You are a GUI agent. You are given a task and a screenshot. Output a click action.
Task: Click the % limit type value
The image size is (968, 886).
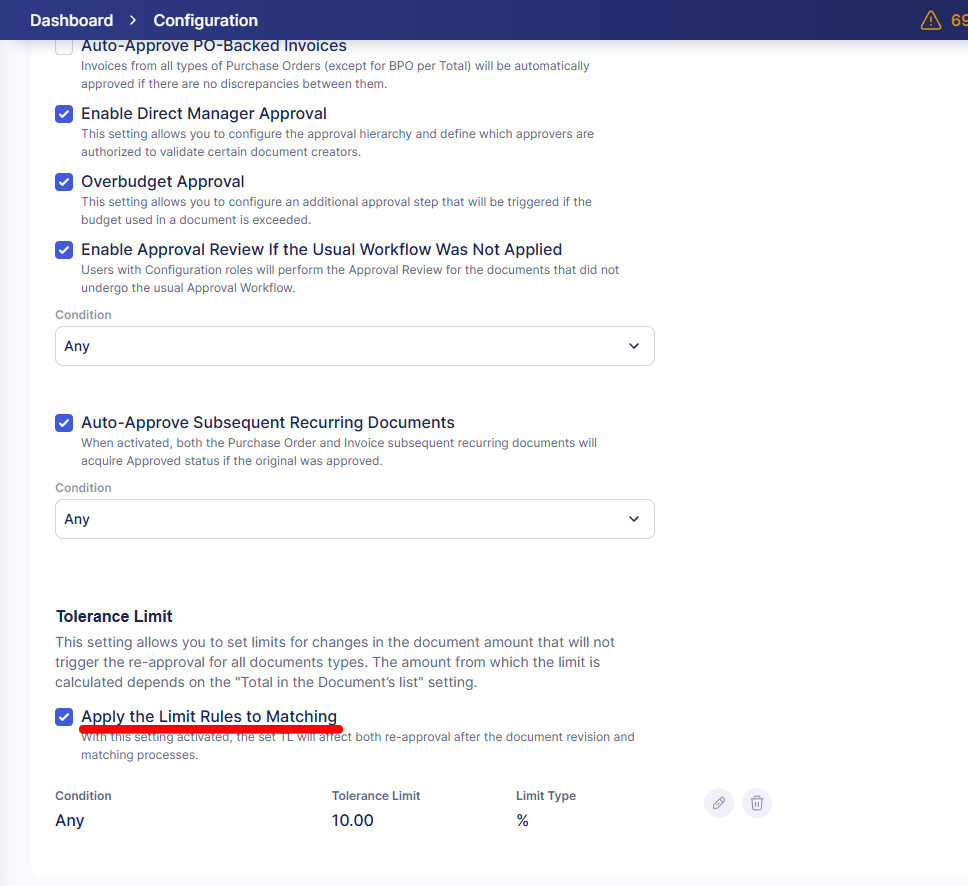click(522, 820)
